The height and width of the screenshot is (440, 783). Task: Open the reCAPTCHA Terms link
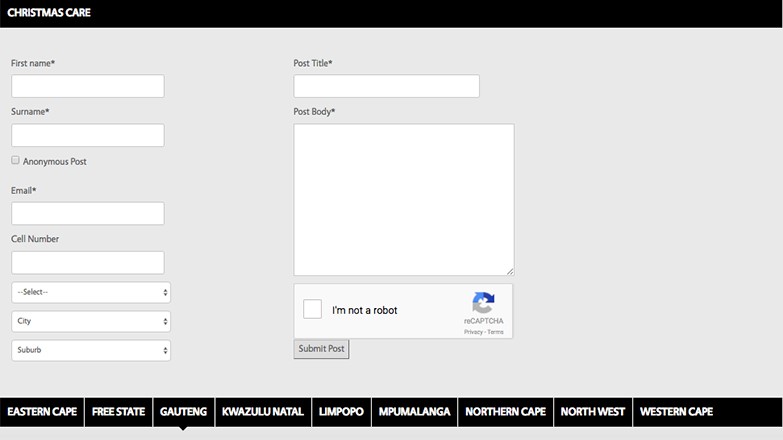(496, 332)
